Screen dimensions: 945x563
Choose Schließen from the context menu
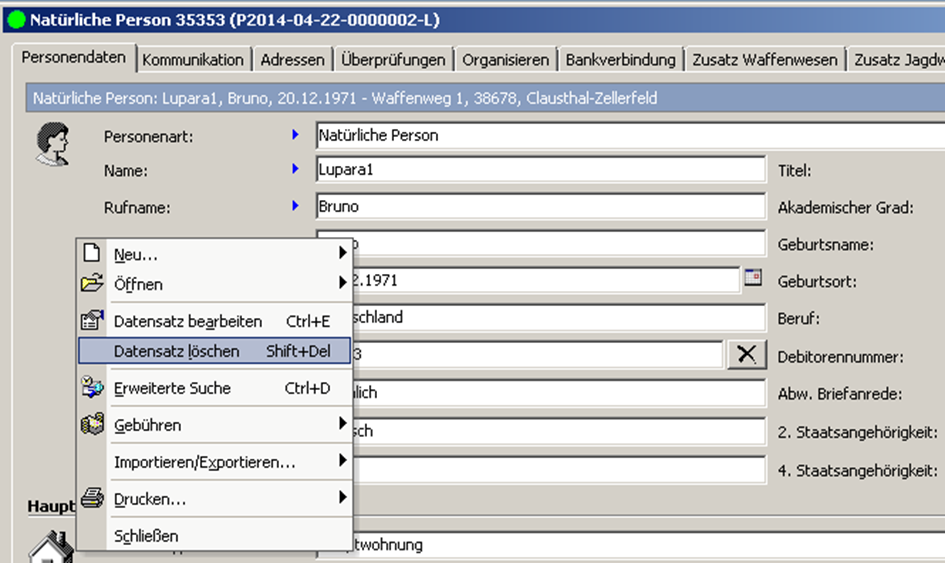(x=146, y=535)
